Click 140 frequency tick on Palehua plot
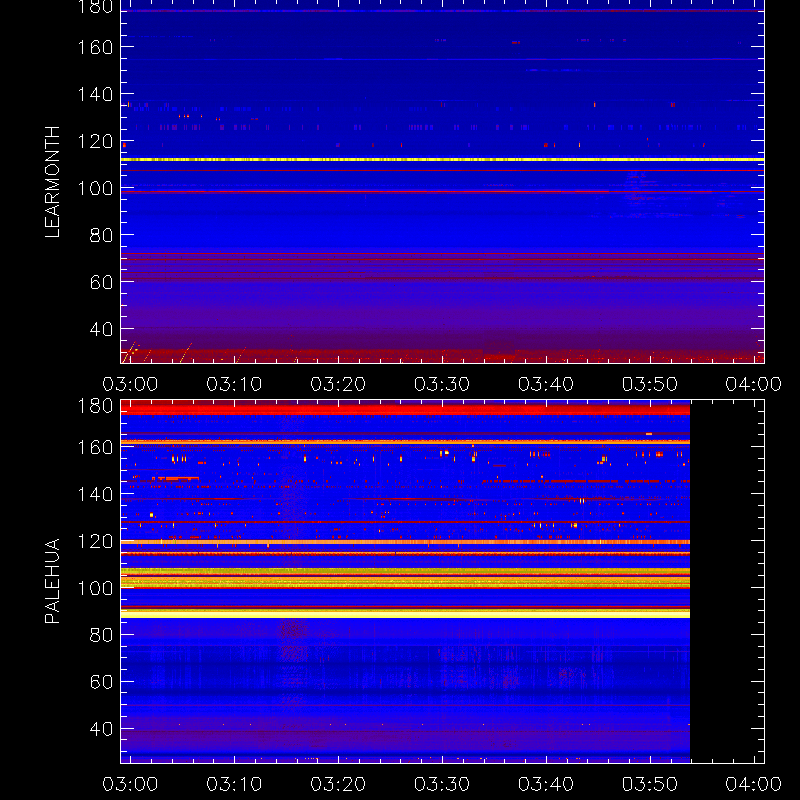 click(x=95, y=494)
